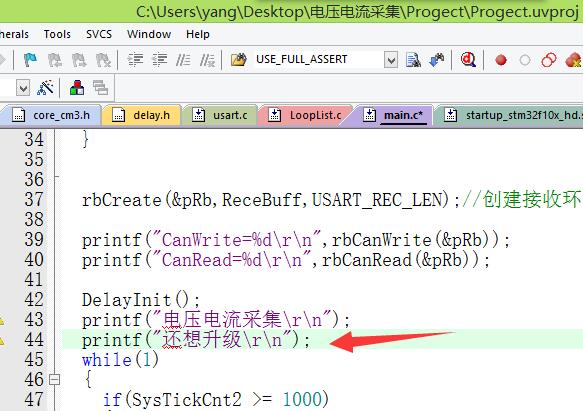Screen dimensions: 583x411
Task: Click incremental find binoculars icon
Action: point(437,60)
